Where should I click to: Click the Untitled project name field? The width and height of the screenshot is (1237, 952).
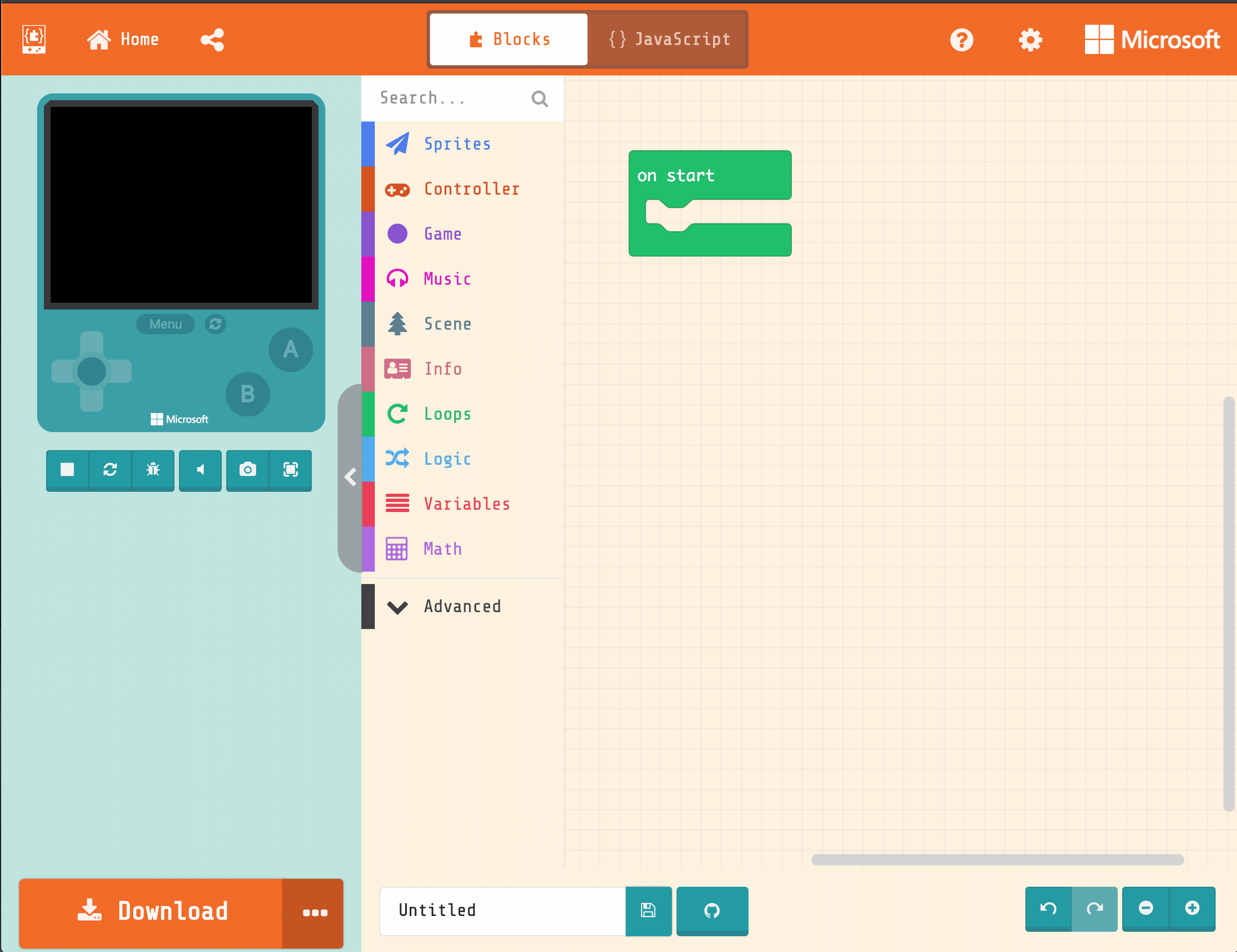[503, 910]
